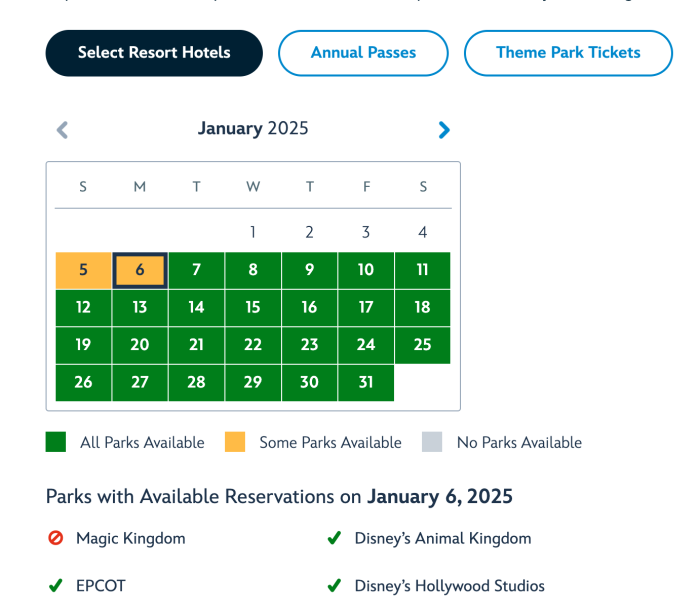Pick January 31 on the calendar

(x=366, y=382)
